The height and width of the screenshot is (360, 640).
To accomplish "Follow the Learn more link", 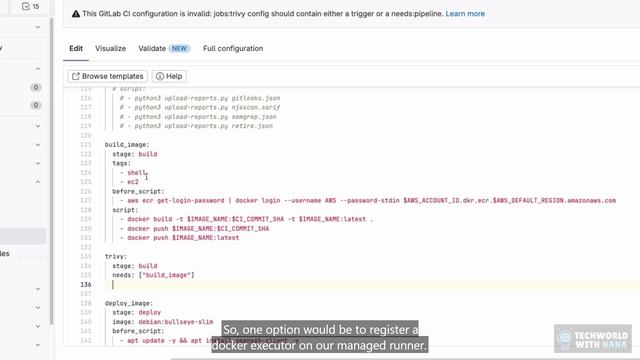I will pos(465,13).
